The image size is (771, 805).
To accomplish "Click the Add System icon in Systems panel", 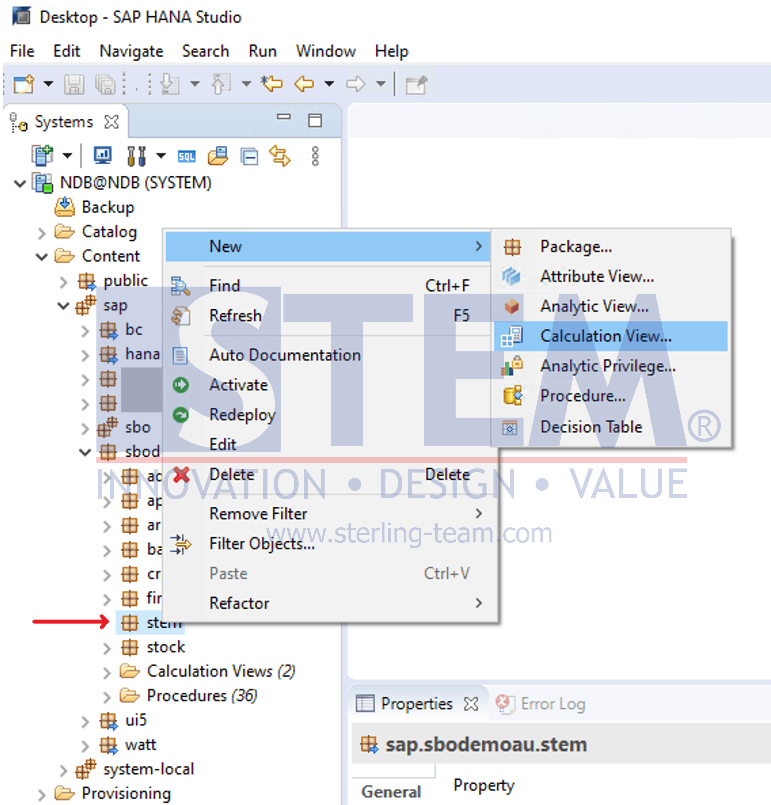I will point(42,156).
